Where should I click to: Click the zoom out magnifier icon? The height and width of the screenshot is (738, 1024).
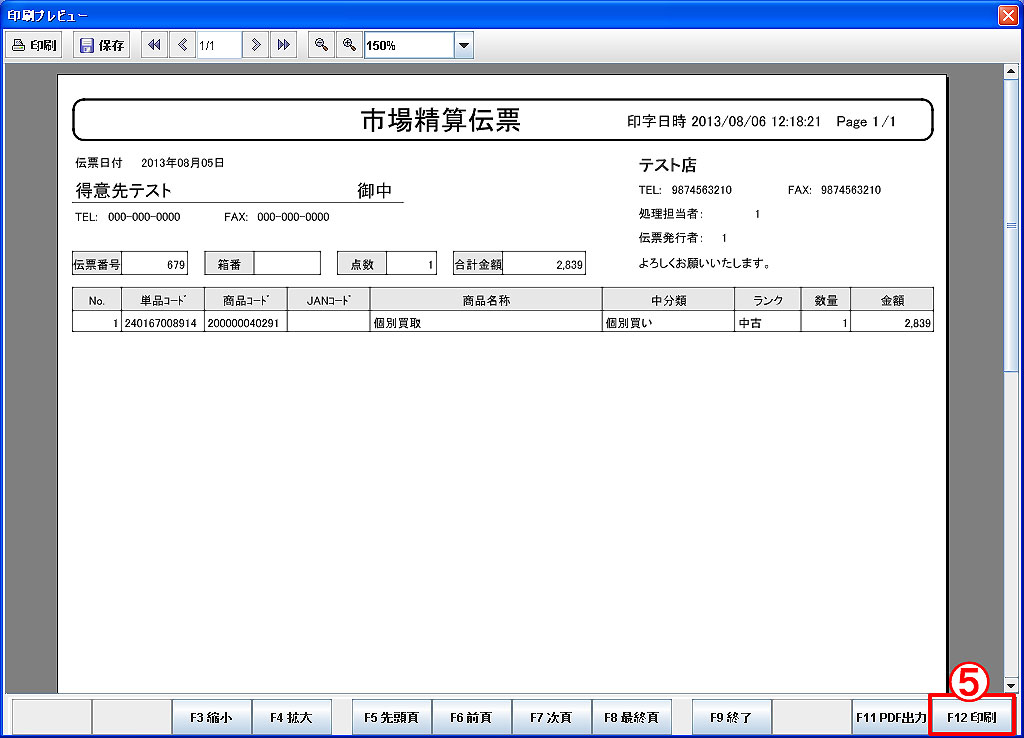click(x=321, y=45)
